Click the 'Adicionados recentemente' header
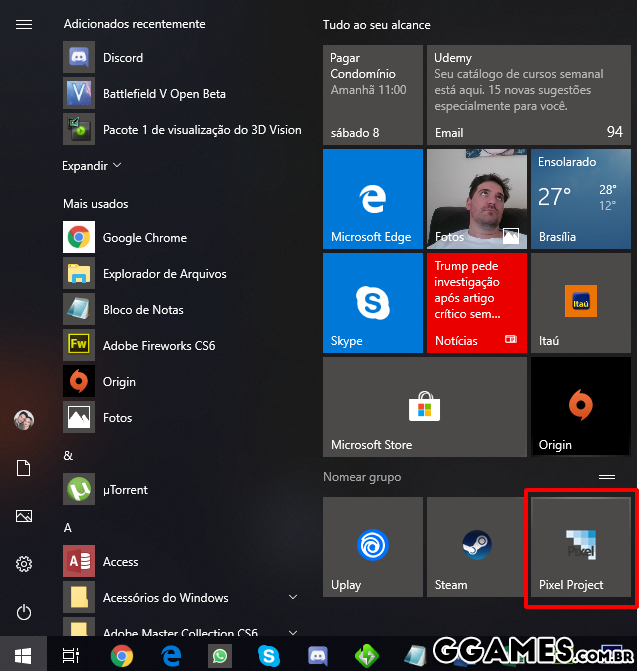 pos(134,24)
